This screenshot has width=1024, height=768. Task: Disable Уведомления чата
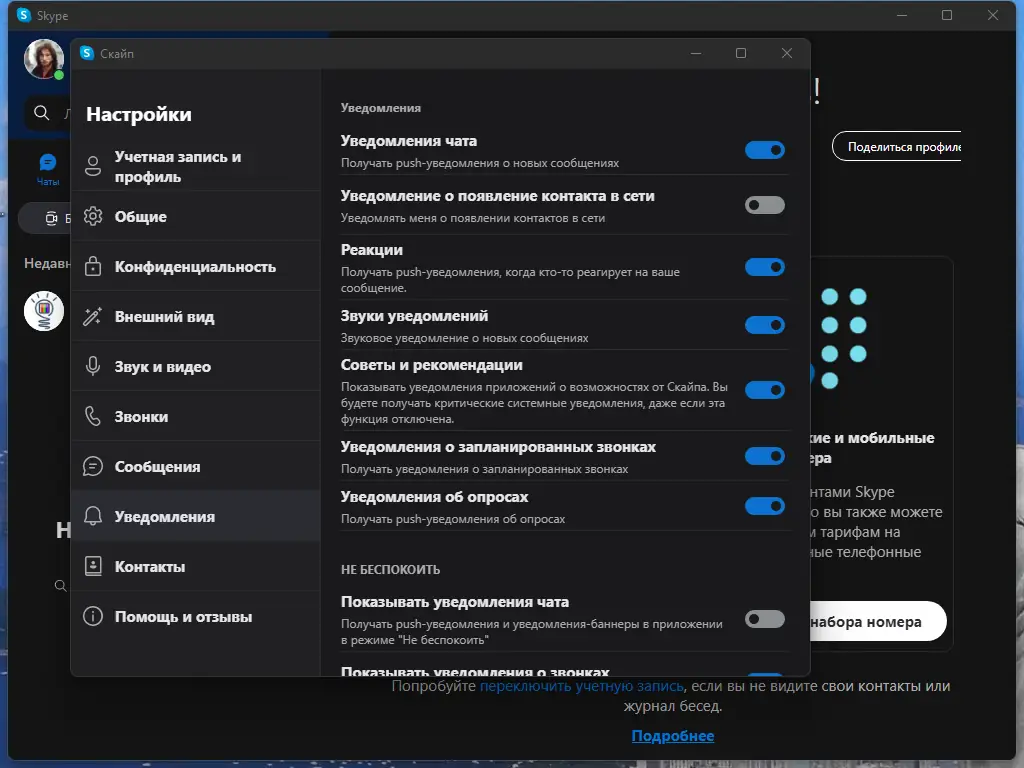(764, 149)
